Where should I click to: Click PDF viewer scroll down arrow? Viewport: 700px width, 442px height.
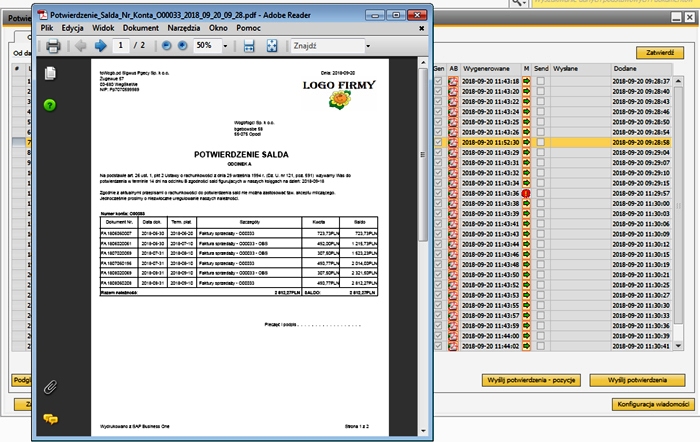pos(423,431)
